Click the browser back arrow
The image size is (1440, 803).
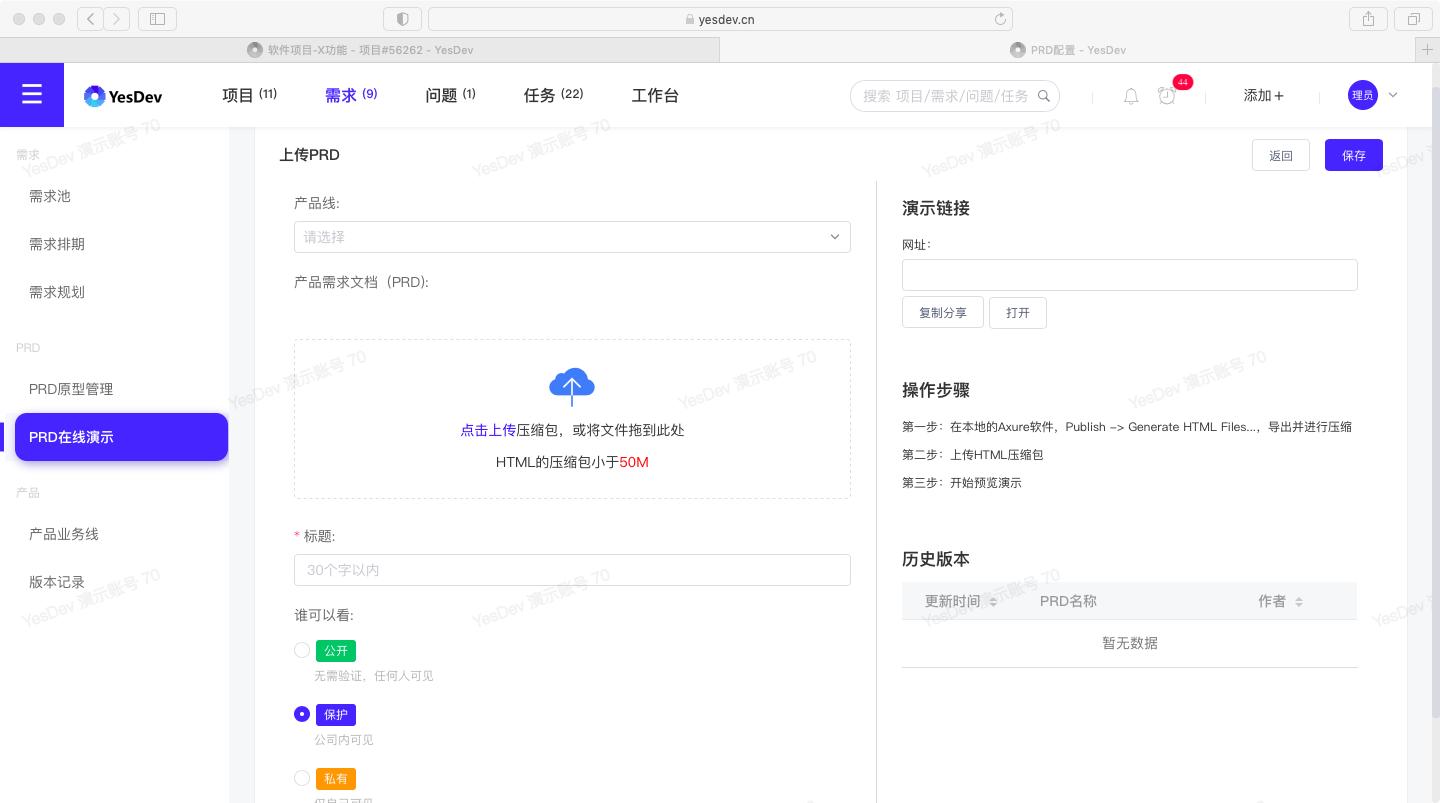click(x=91, y=19)
